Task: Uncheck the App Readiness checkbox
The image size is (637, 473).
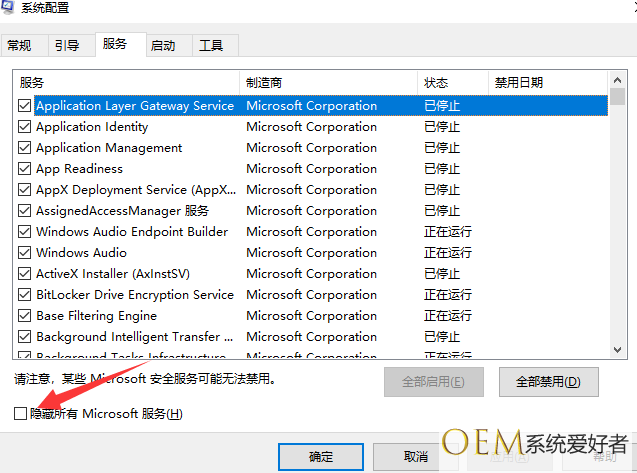Action: coord(25,169)
